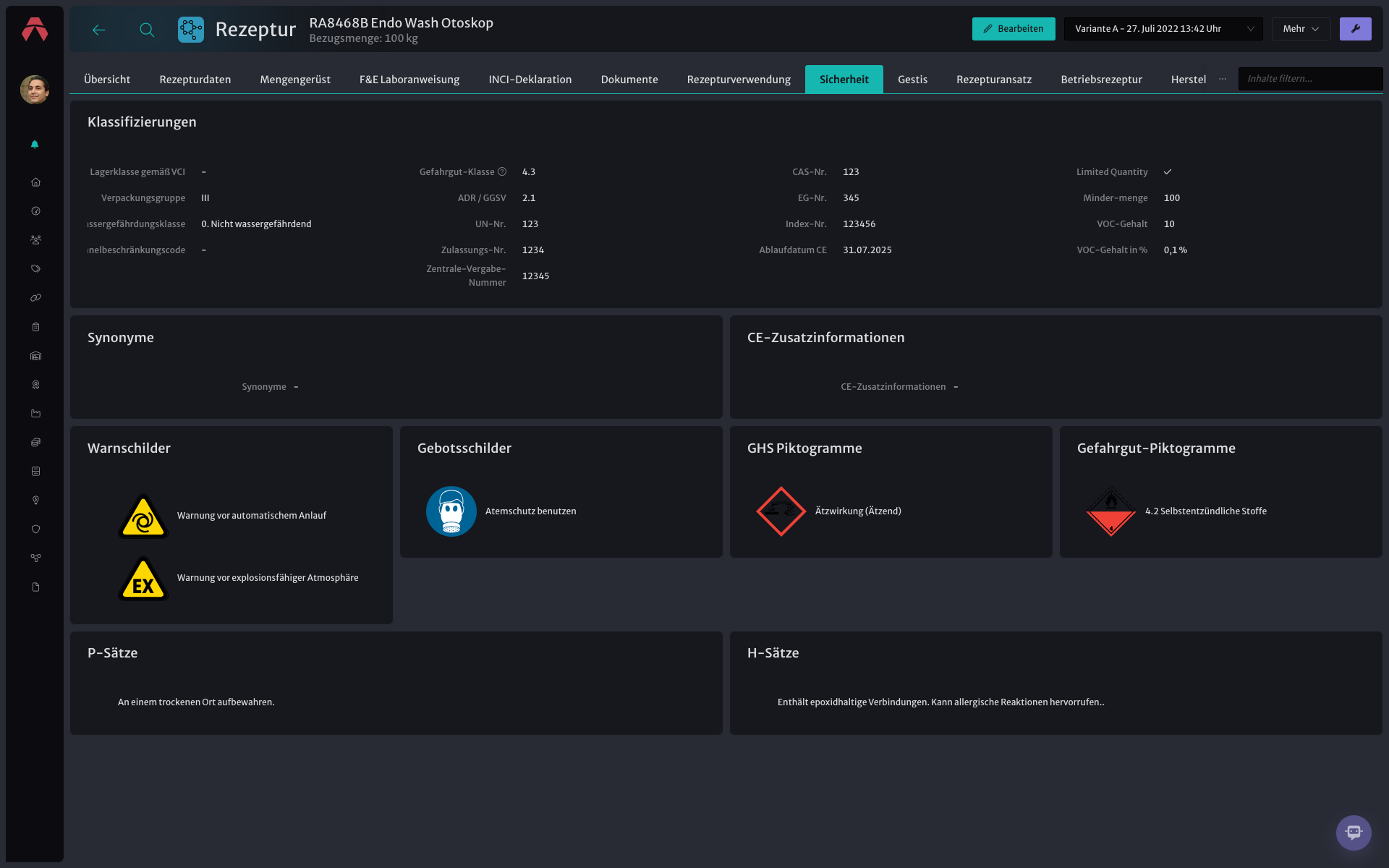Open the chat support bubble icon

(1354, 833)
